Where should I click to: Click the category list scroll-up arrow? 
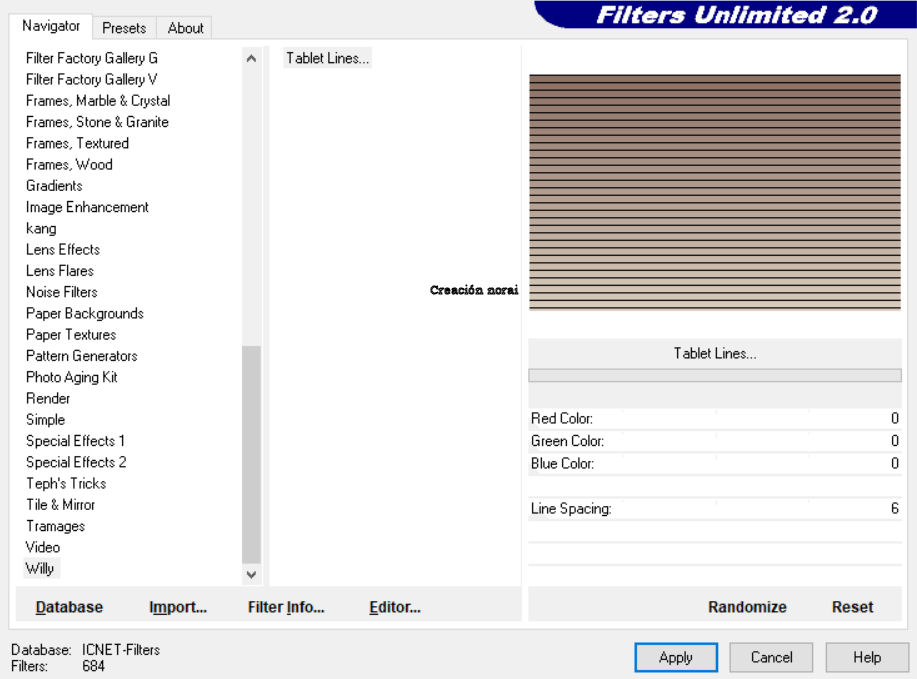tap(251, 58)
